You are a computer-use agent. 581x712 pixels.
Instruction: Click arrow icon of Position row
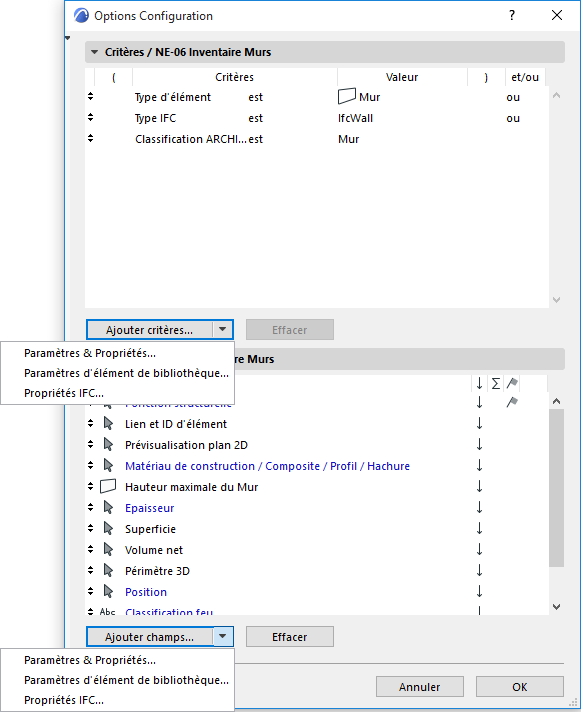pos(108,591)
